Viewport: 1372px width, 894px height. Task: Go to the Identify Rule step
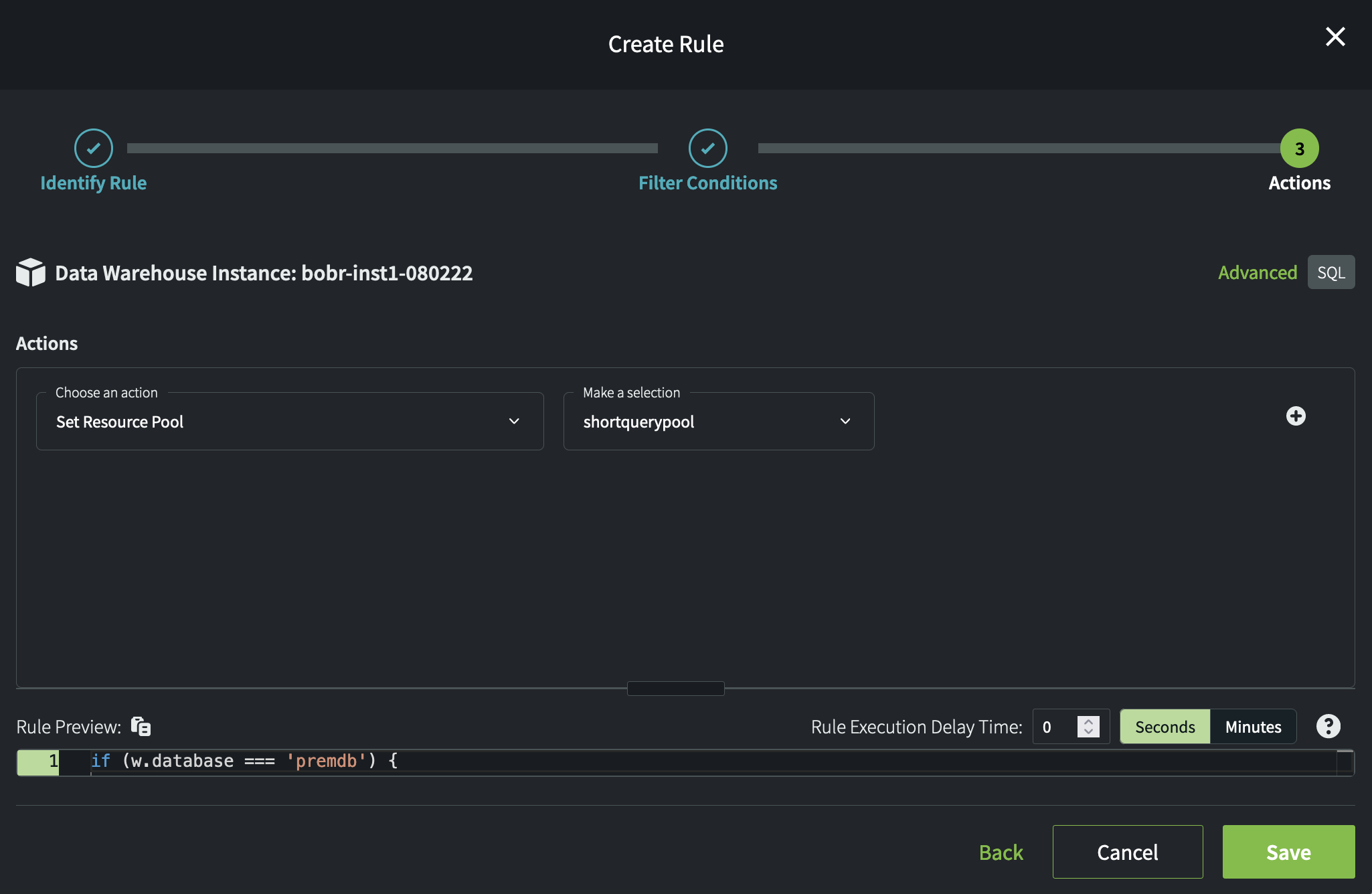(x=93, y=183)
